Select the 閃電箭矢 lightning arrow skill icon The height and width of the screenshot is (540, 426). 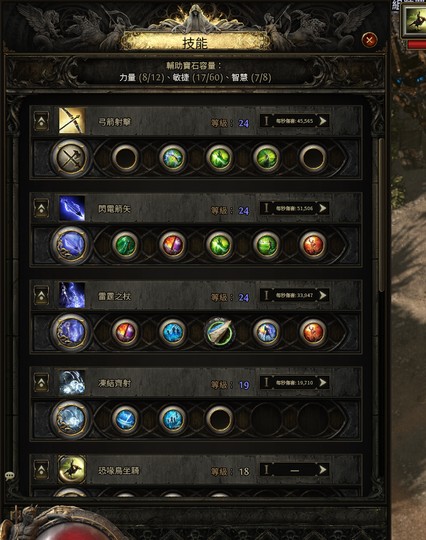coord(72,208)
